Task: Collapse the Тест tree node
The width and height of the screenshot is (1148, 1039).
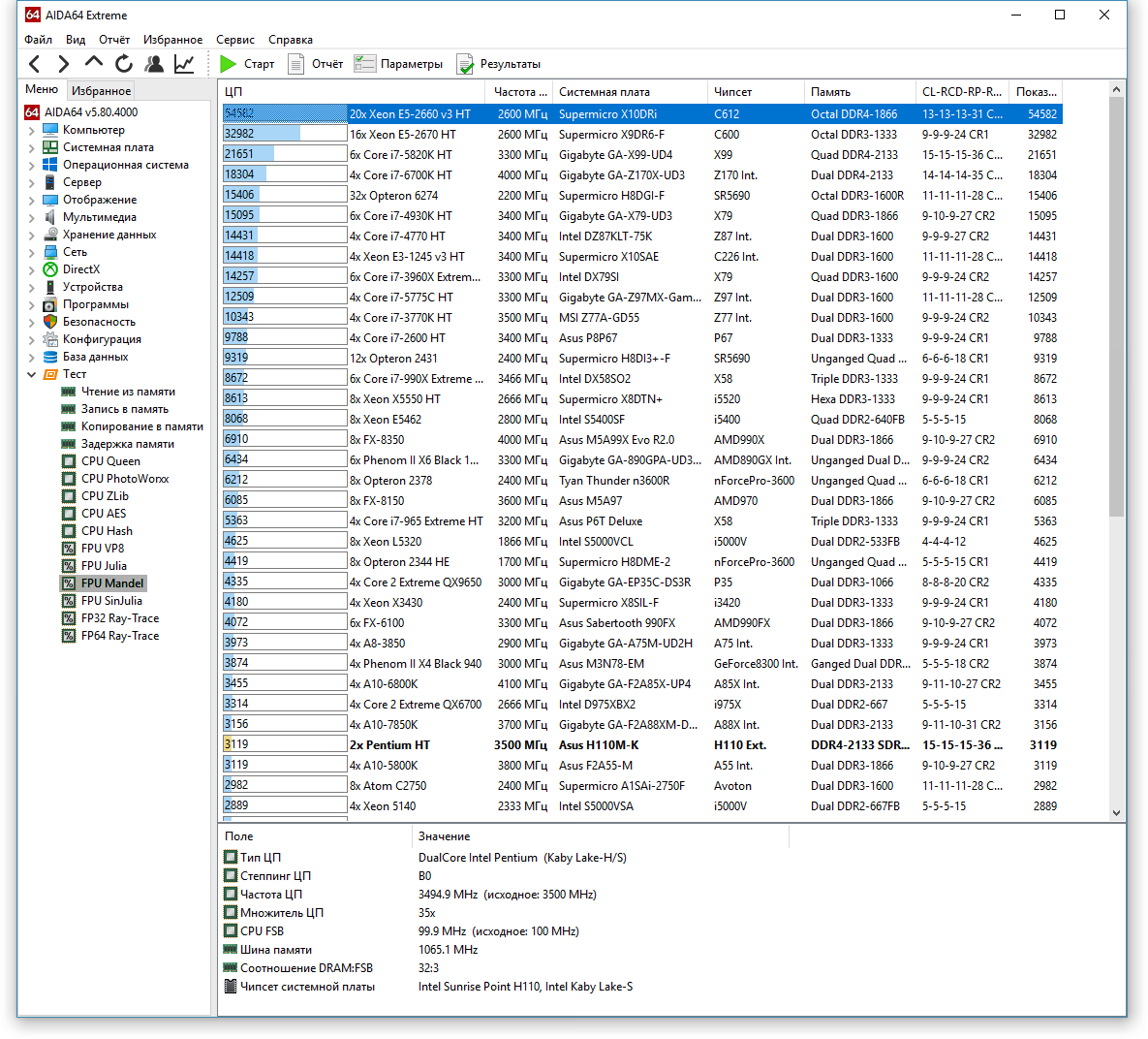Action: coord(31,374)
